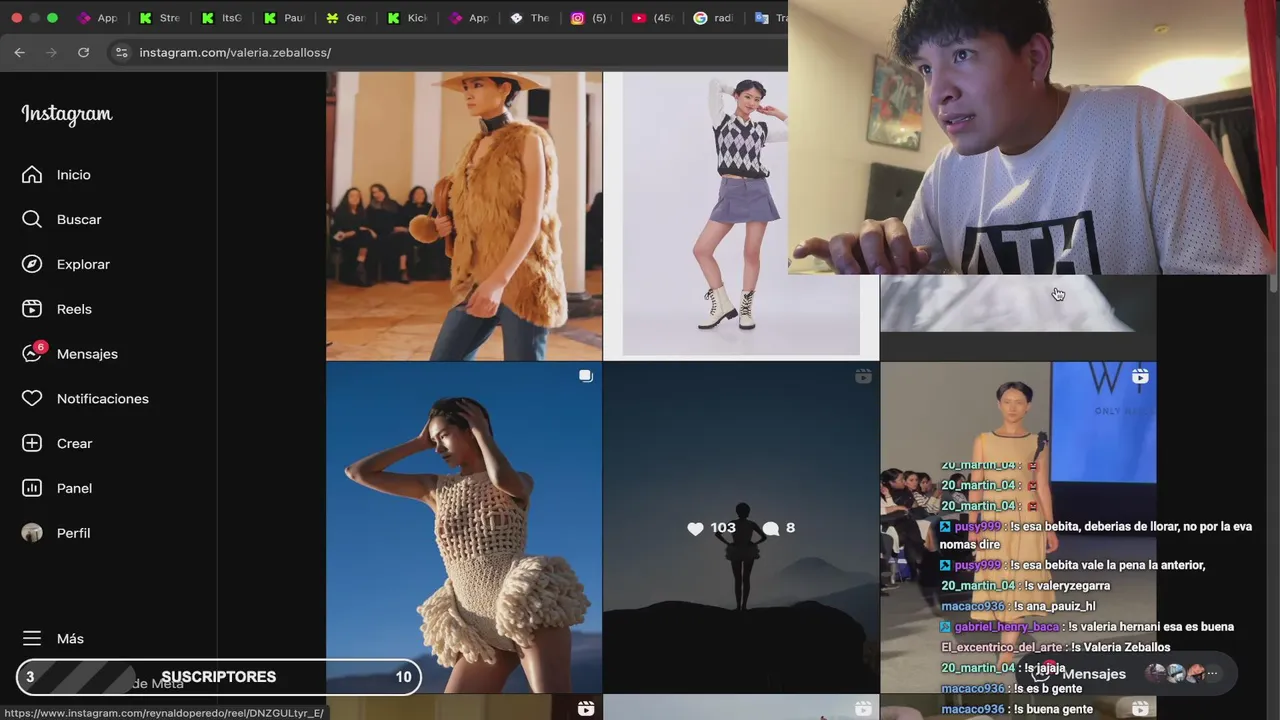Screen dimensions: 1280x720
Task: Click the comment bubble count 8
Action: pos(778,528)
